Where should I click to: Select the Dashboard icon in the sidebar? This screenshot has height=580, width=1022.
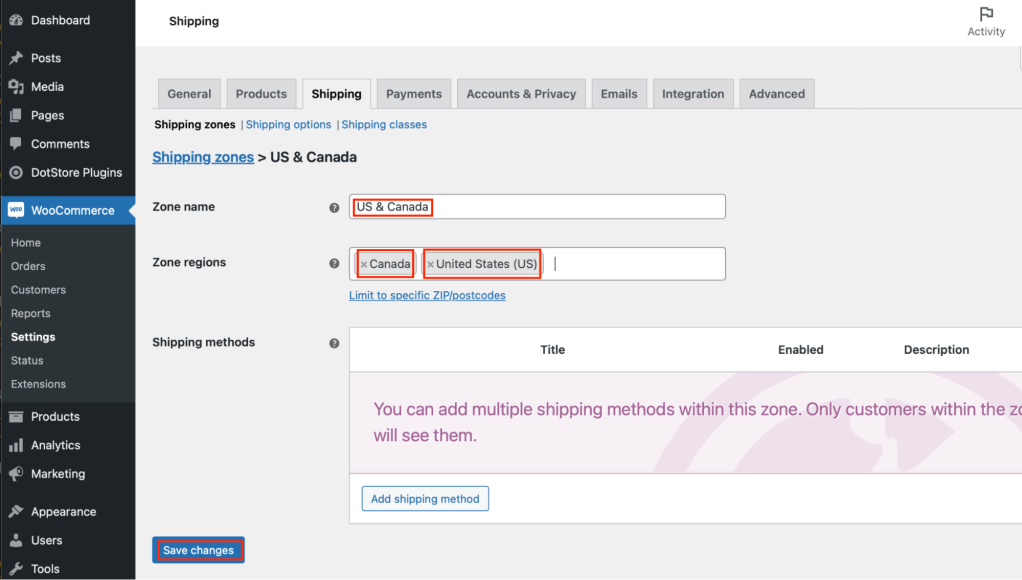coord(17,20)
